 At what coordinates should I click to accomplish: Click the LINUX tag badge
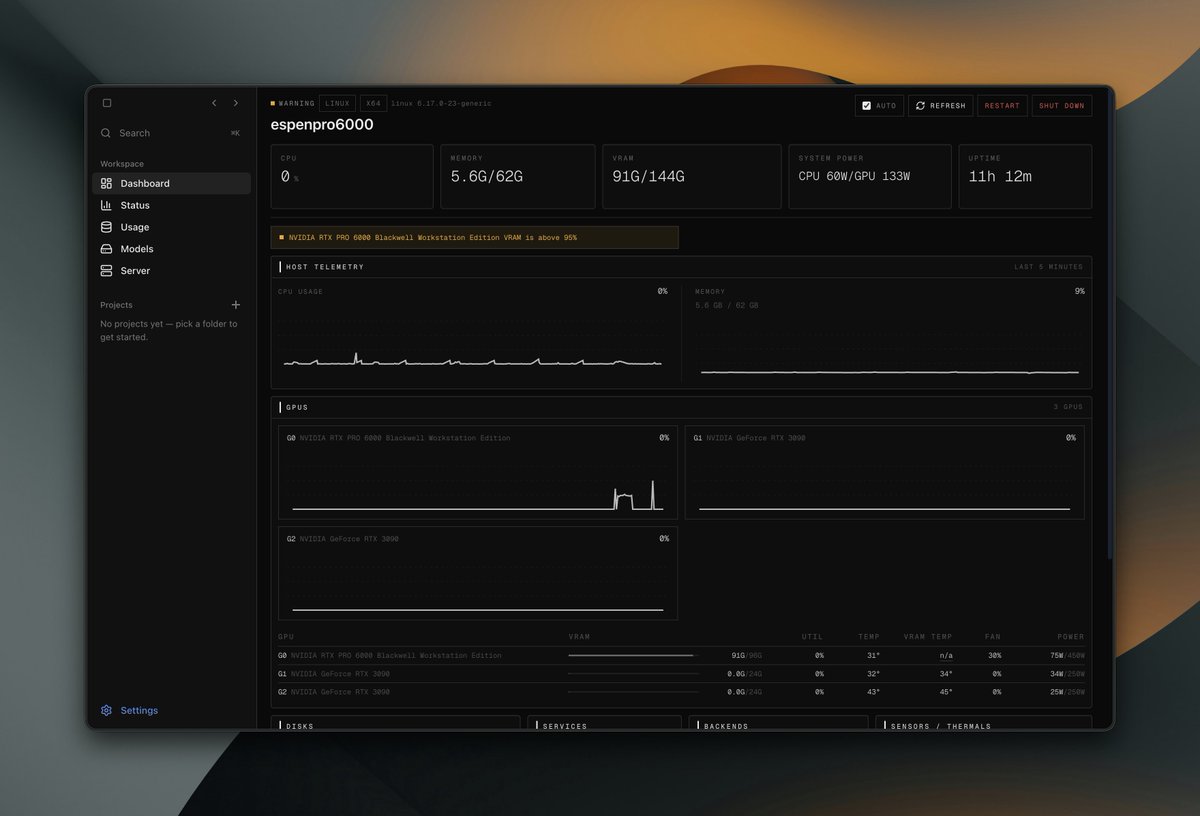pyautogui.click(x=337, y=103)
